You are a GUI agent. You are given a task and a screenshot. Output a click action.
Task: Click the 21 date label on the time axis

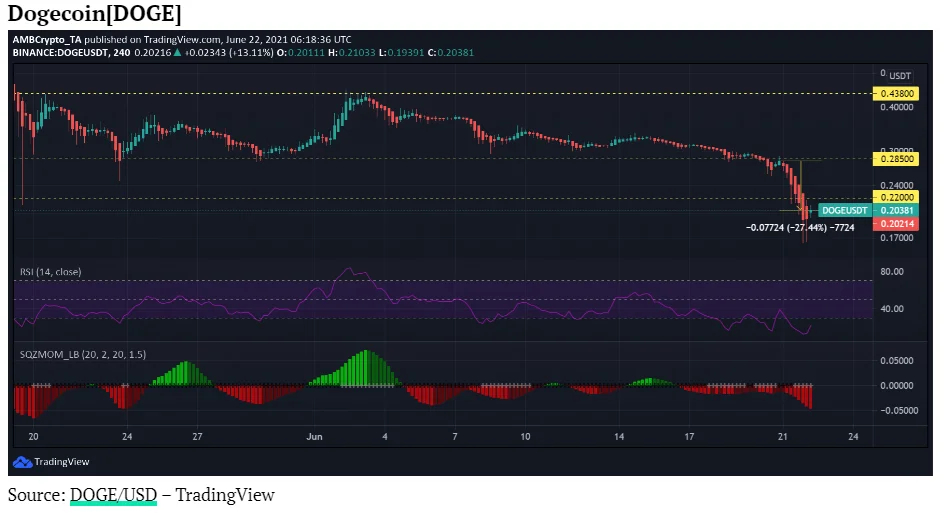[x=783, y=436]
